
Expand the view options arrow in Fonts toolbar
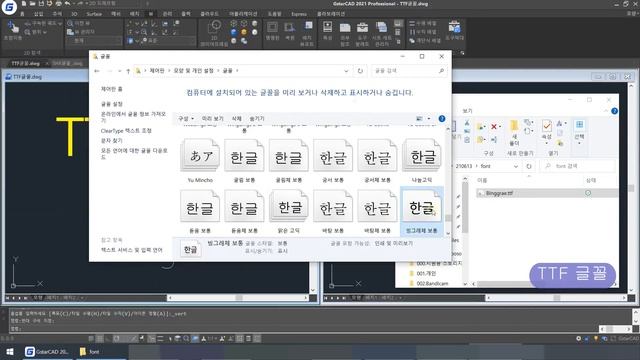click(x=429, y=119)
